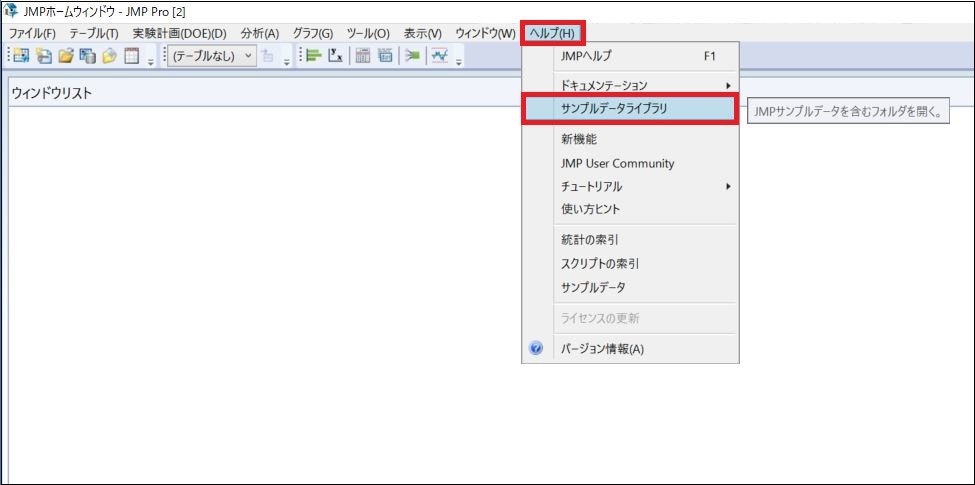Expand the チュートリアル submenu arrow
975x485 pixels.
pyautogui.click(x=728, y=187)
